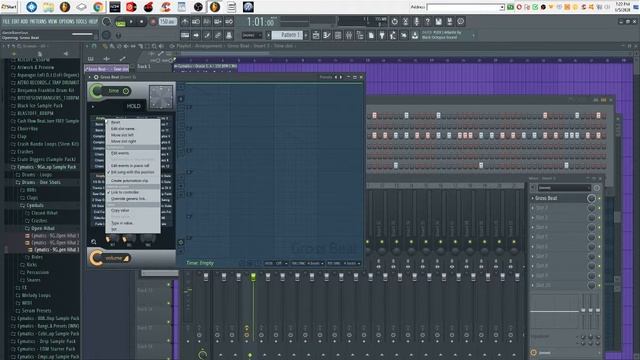Click the project info circle icon
This screenshot has height=360, width=640.
(460, 22)
